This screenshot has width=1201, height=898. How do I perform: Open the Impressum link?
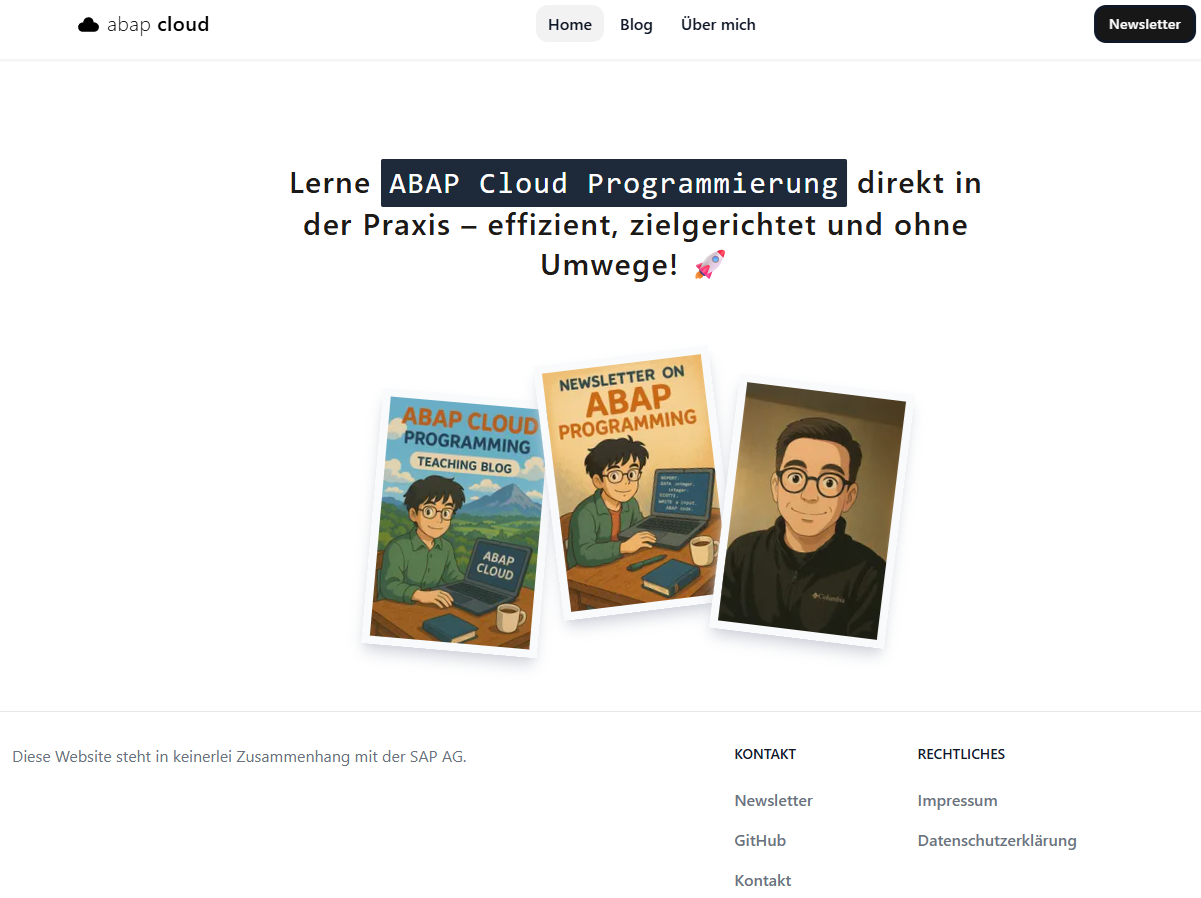[x=957, y=800]
